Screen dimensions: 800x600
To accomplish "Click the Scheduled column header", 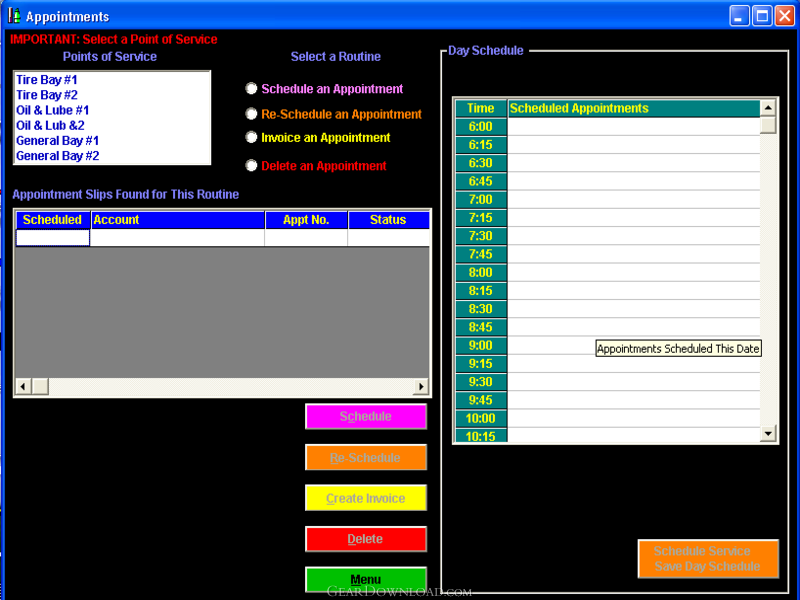I will pos(53,220).
